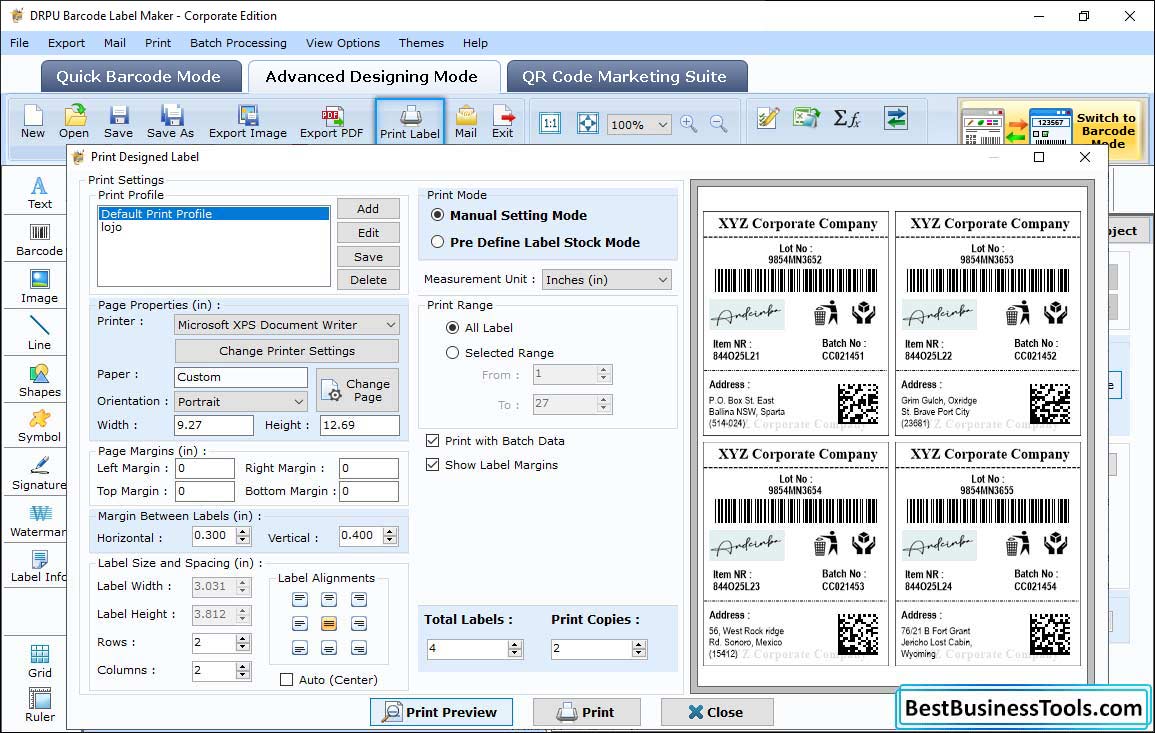Select Manual Setting Mode radio button
The height and width of the screenshot is (733, 1155).
(438, 215)
